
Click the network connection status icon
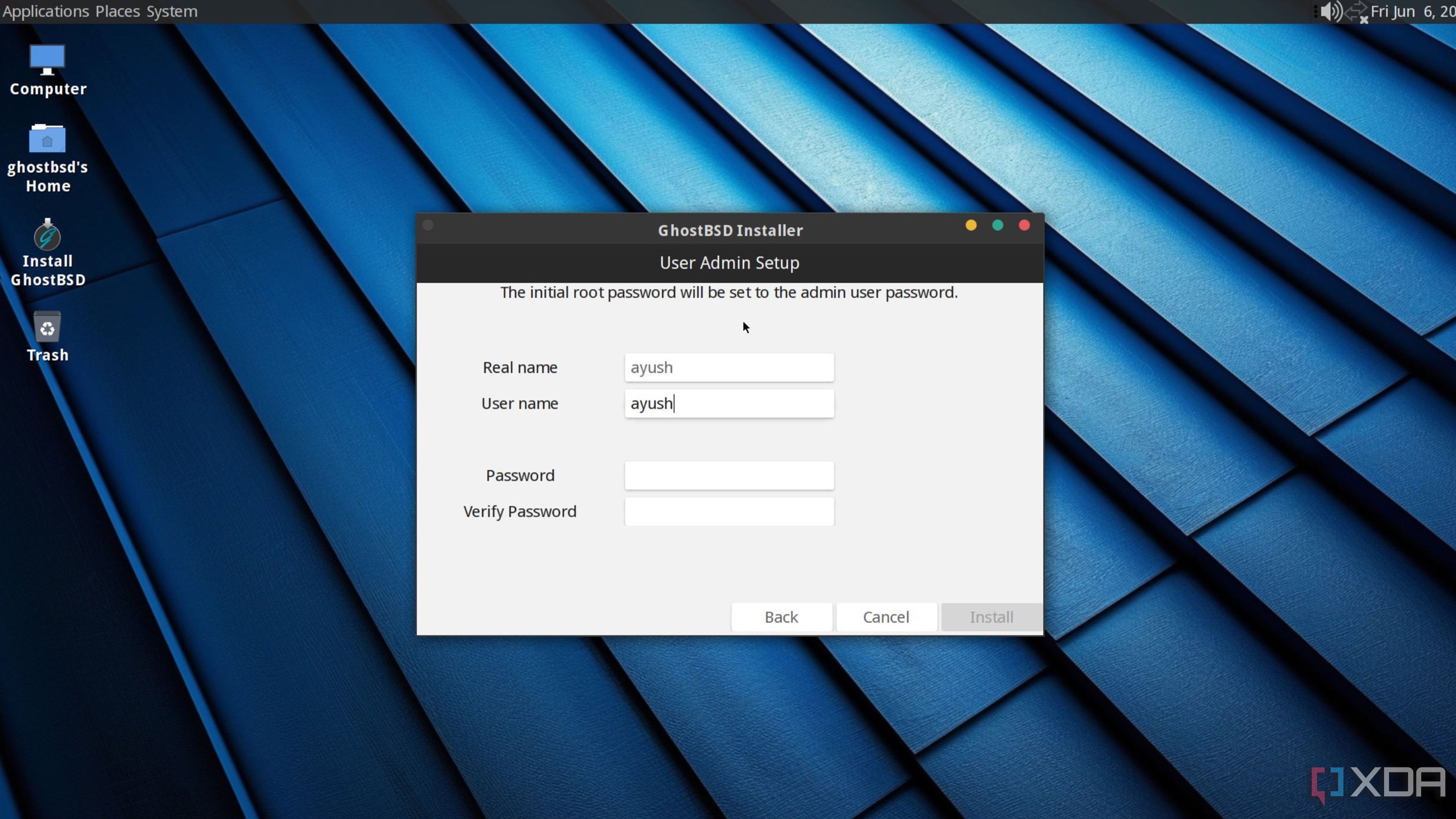[x=1357, y=12]
